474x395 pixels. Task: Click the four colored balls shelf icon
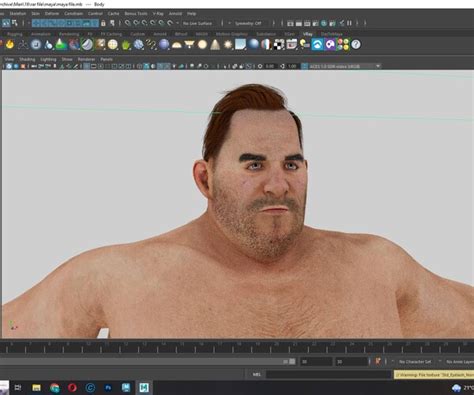[343, 44]
